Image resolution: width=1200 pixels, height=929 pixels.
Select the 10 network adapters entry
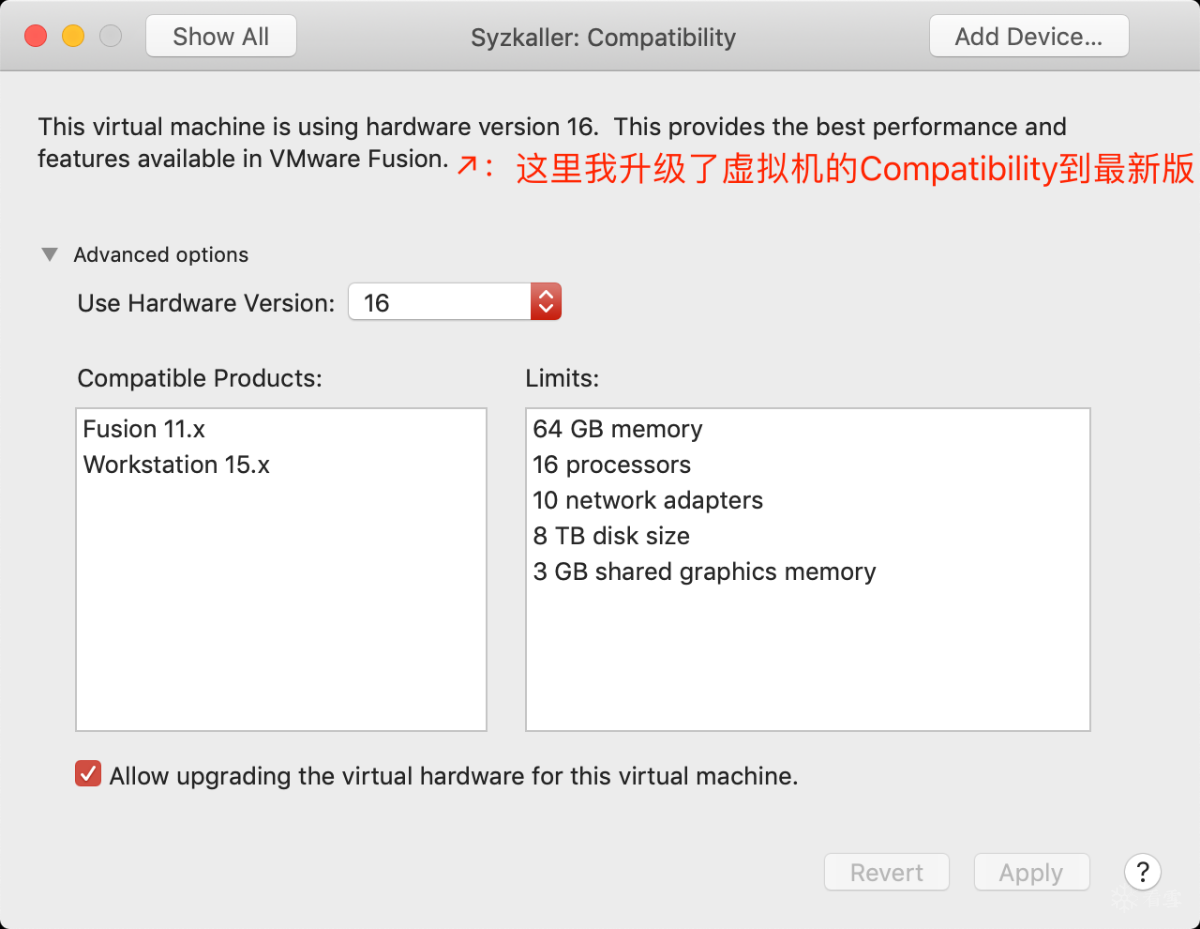647,500
